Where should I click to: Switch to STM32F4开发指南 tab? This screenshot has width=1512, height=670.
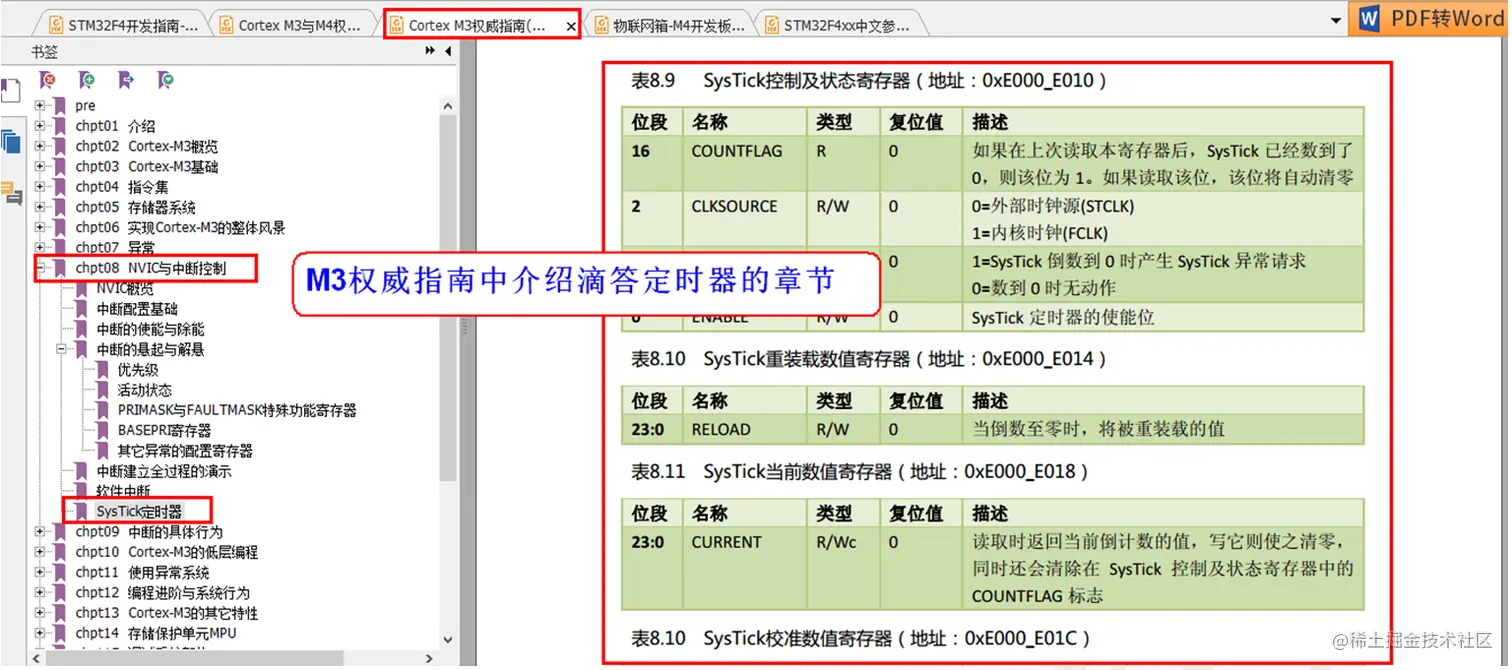coord(122,26)
